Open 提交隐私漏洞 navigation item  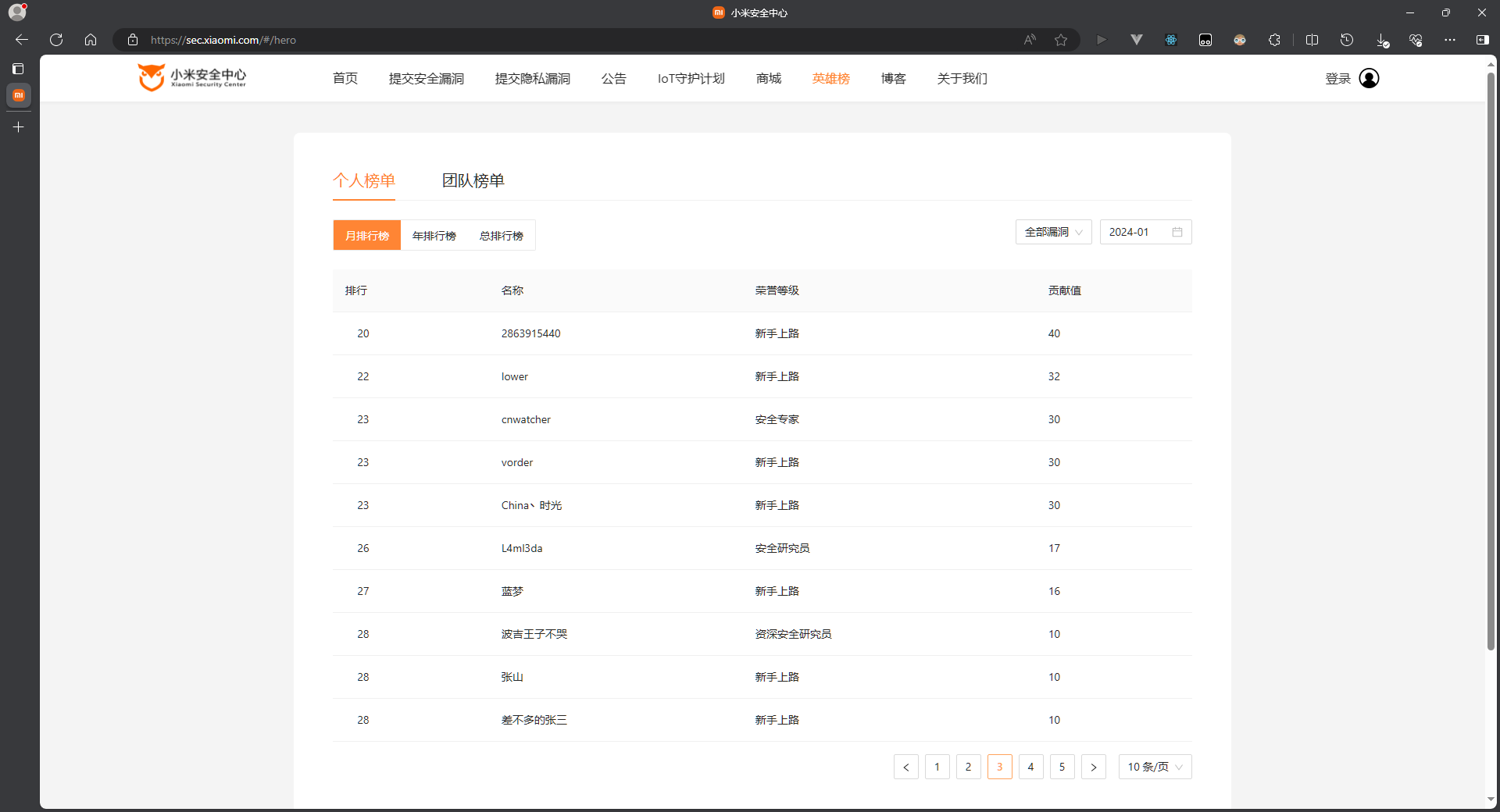coord(533,78)
